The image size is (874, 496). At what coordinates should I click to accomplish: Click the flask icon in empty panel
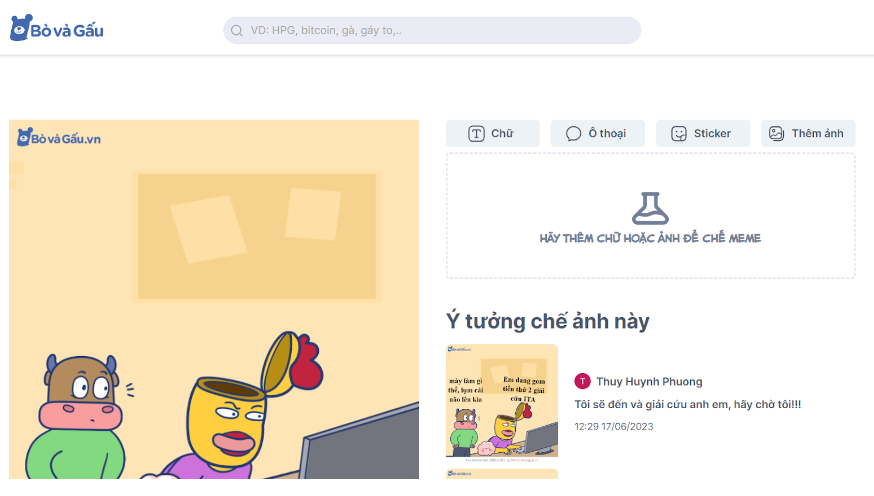point(650,208)
